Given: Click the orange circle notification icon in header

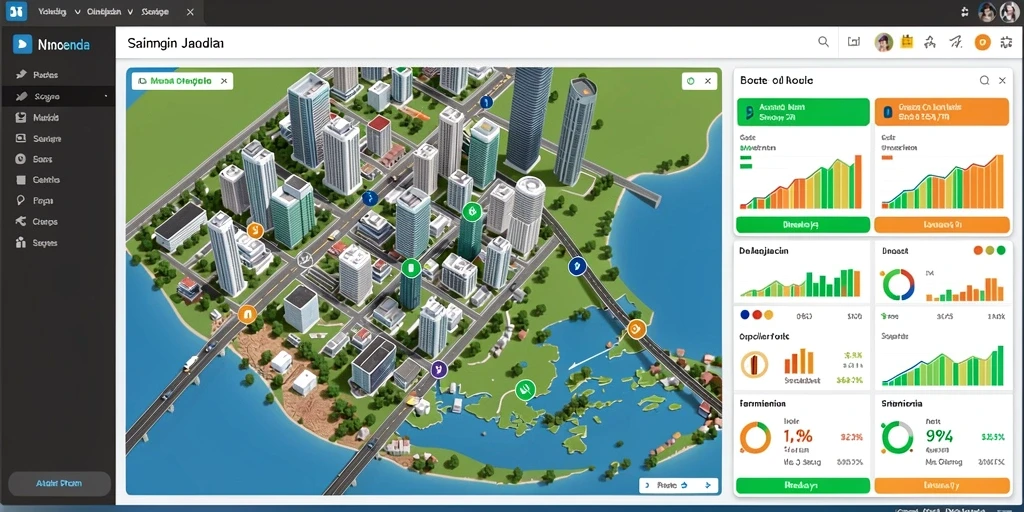Looking at the screenshot, I should pos(982,42).
